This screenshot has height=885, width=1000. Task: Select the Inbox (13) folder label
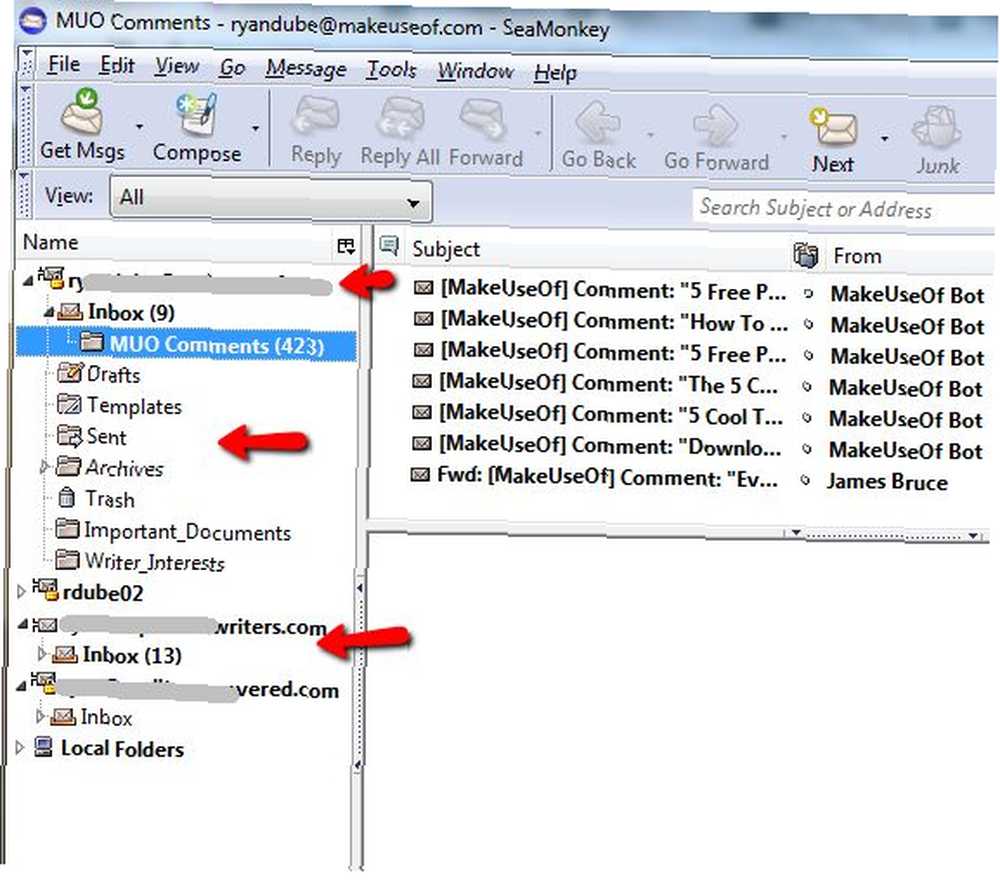point(132,655)
